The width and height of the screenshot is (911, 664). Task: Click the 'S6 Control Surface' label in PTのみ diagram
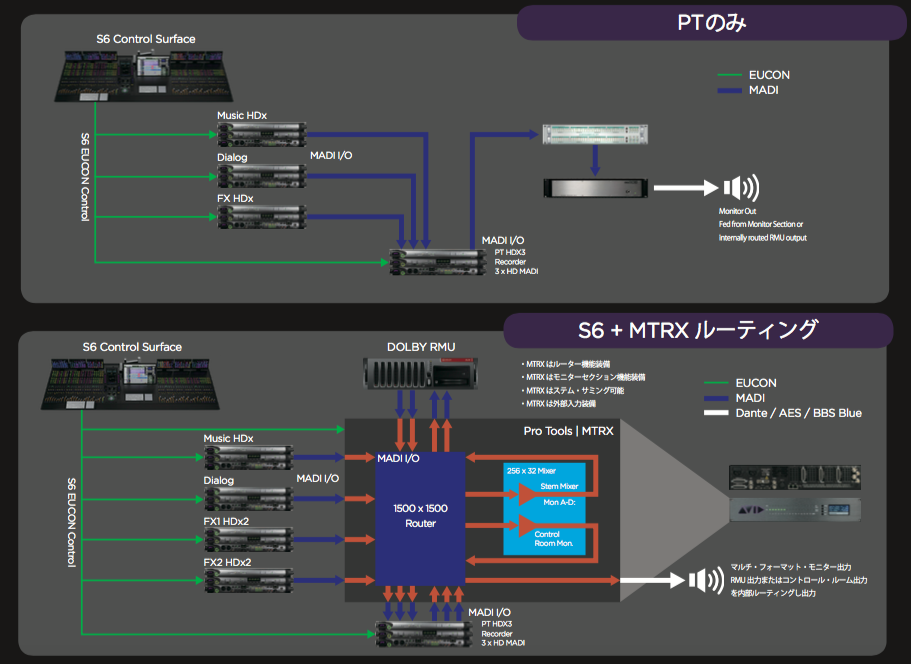[146, 39]
